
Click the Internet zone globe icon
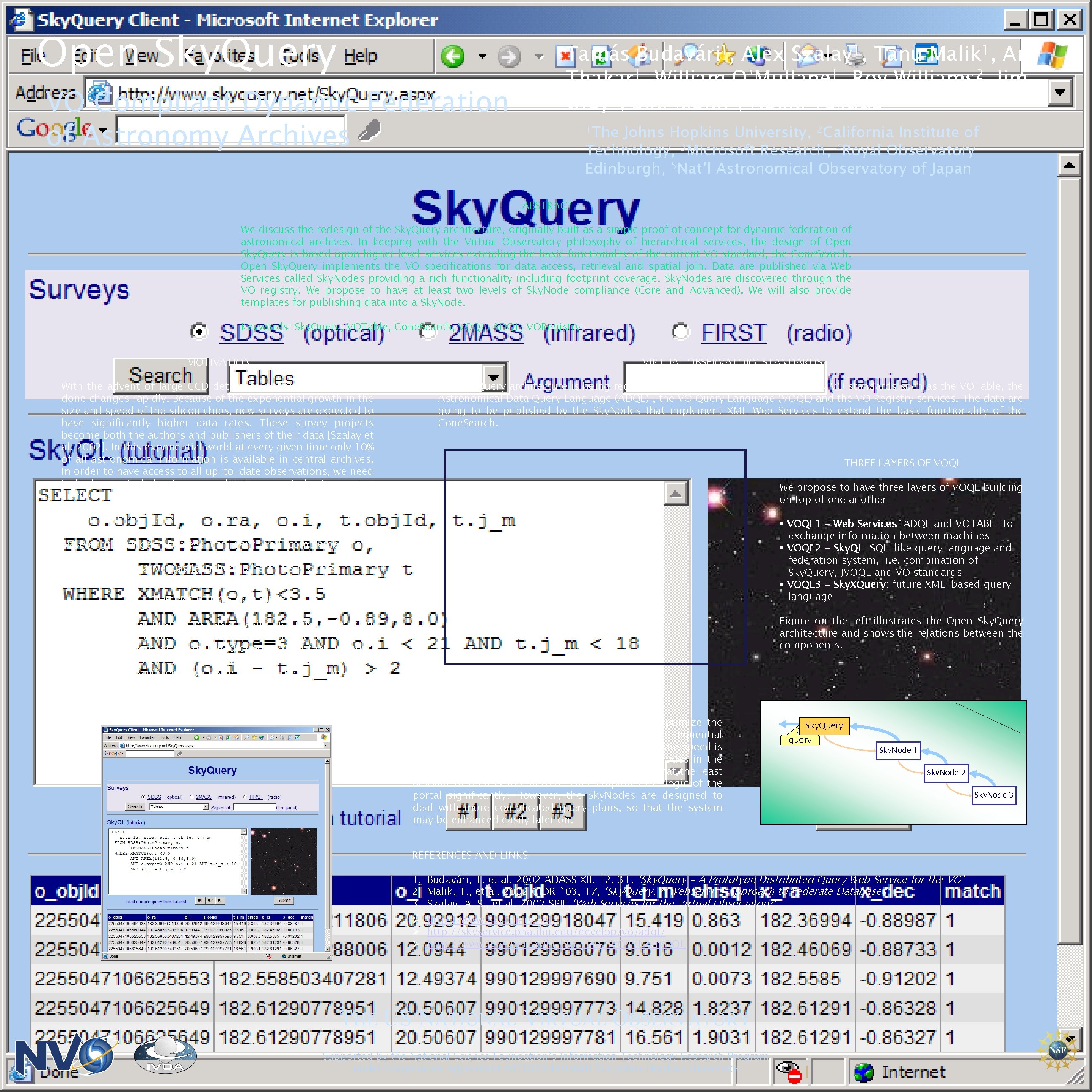coord(863,1072)
